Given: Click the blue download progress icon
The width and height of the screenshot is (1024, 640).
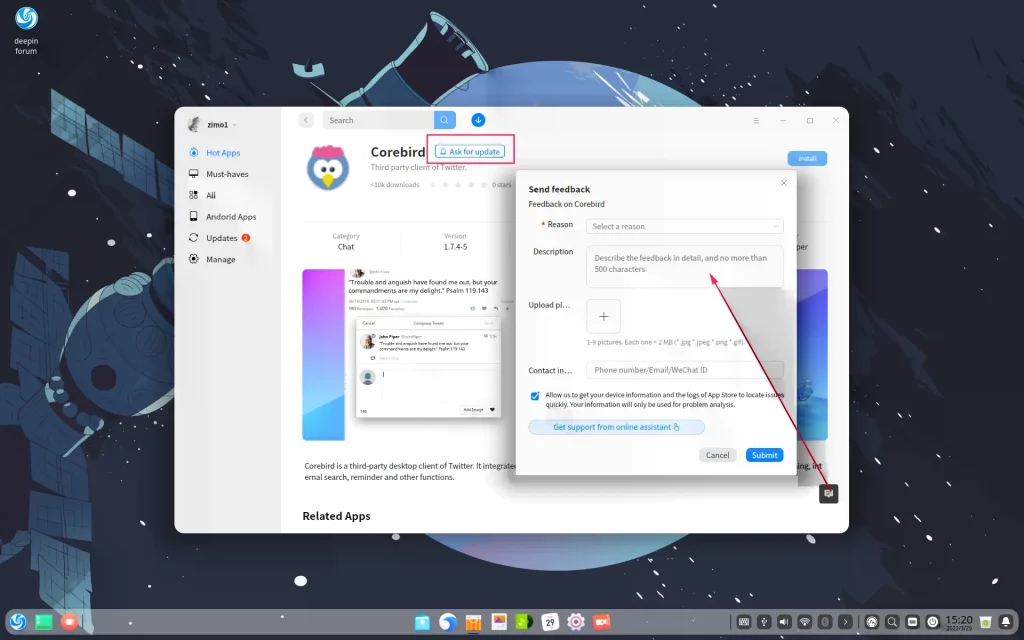Looking at the screenshot, I should click(478, 119).
